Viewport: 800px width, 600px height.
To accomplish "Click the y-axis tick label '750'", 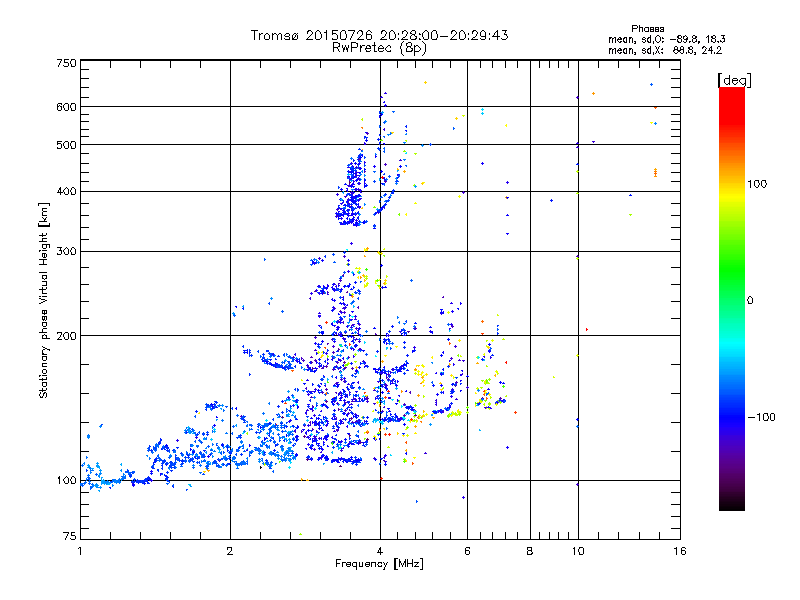I will point(66,63).
